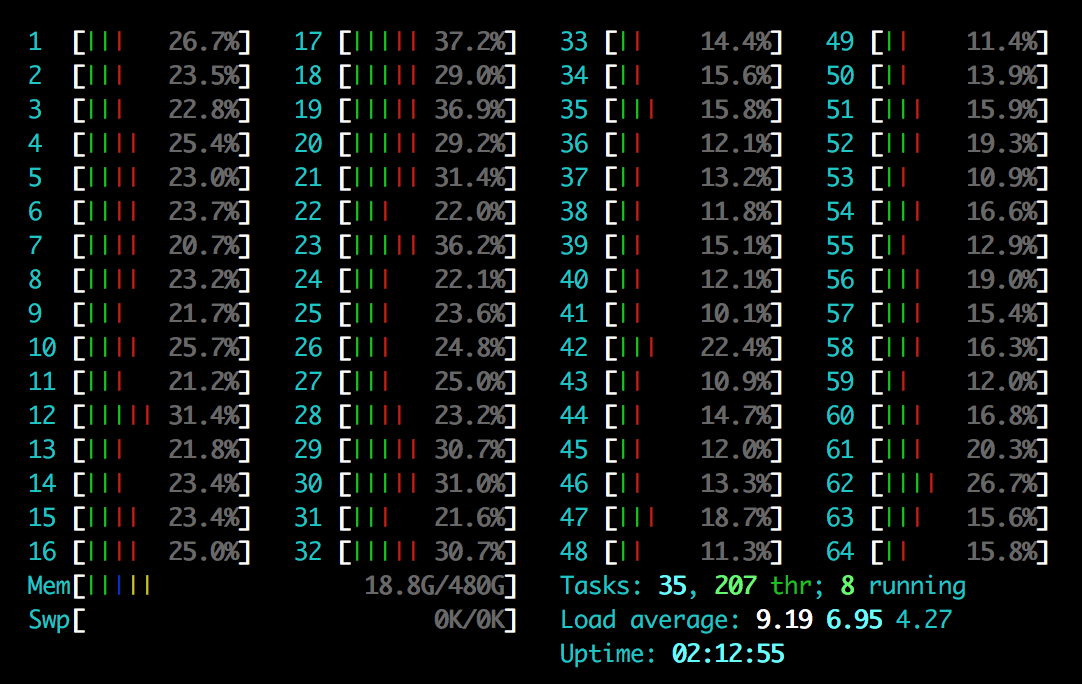
Task: Click the thread count 207
Action: (735, 586)
